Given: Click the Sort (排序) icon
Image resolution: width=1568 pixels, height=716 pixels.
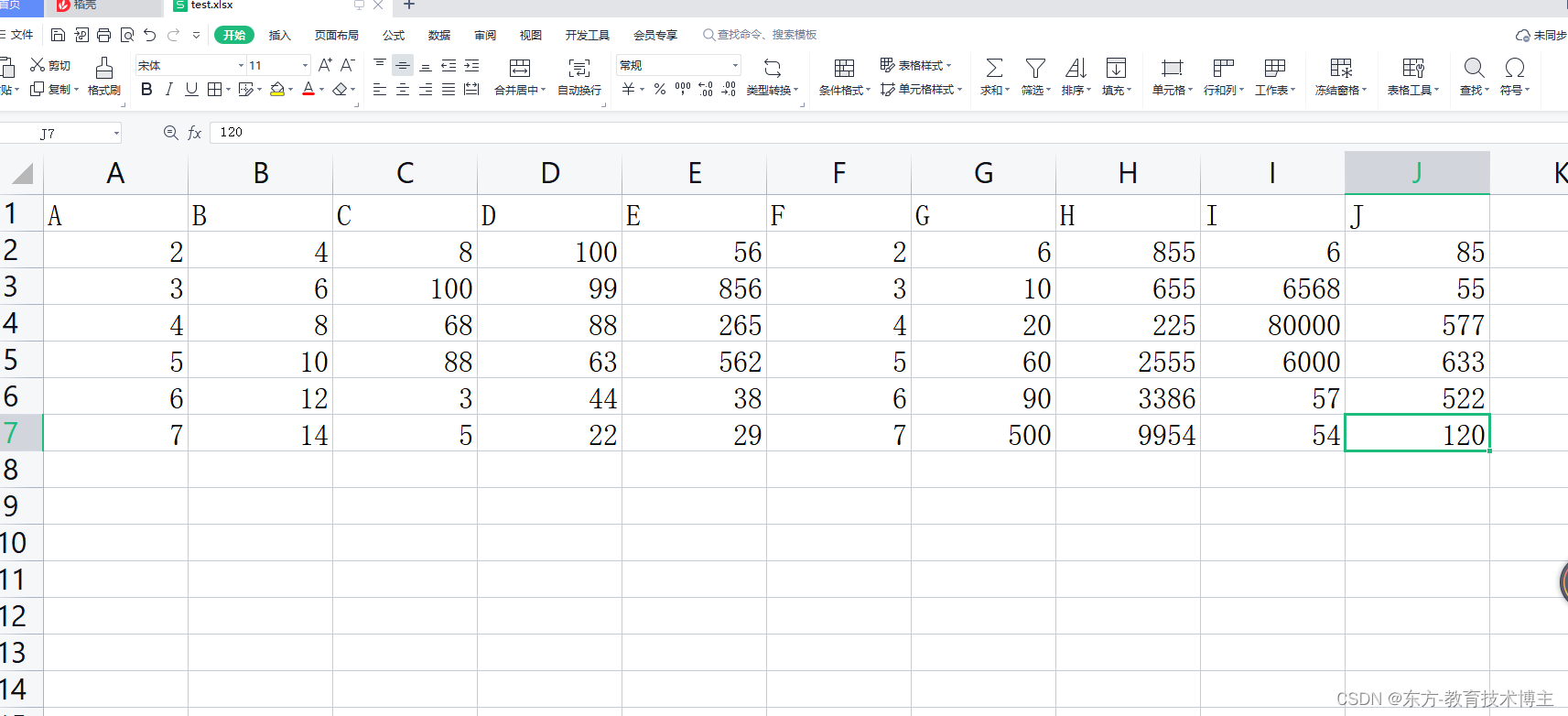Looking at the screenshot, I should pos(1076,69).
